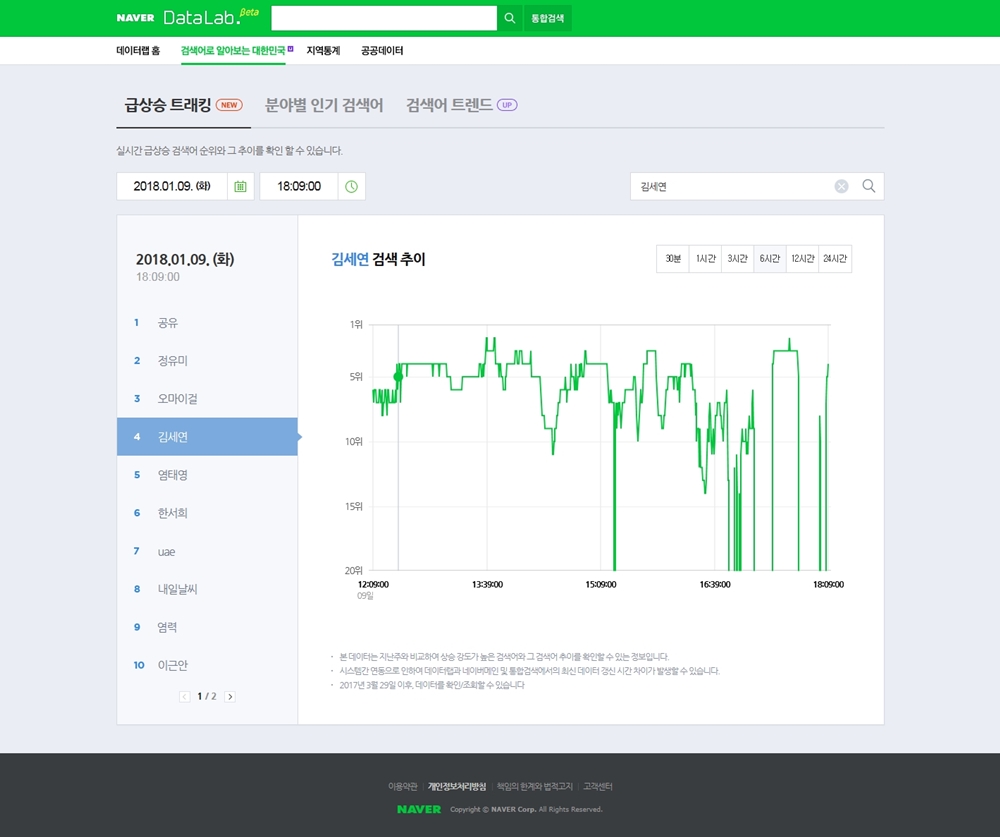Go to previous page of rankings
This screenshot has height=837, width=1000.
pos(184,697)
